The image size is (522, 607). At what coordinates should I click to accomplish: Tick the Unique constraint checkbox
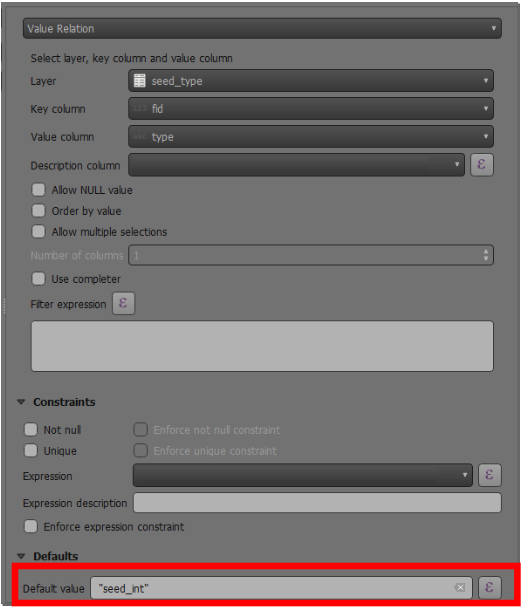click(x=31, y=451)
